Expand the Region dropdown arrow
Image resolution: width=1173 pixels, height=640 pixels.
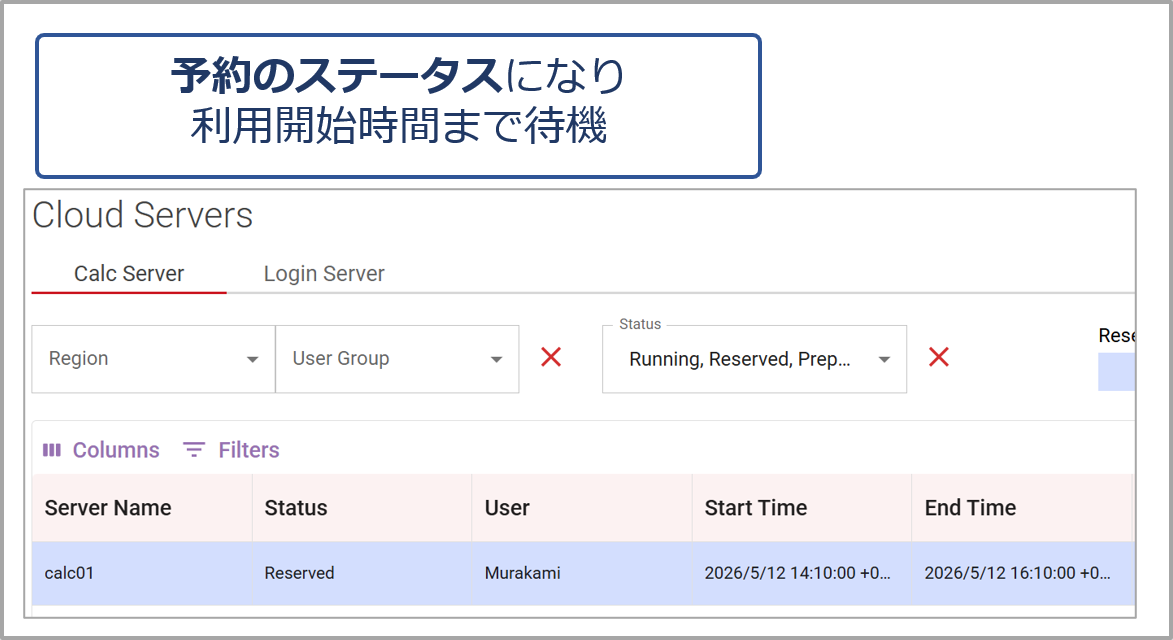[x=252, y=360]
